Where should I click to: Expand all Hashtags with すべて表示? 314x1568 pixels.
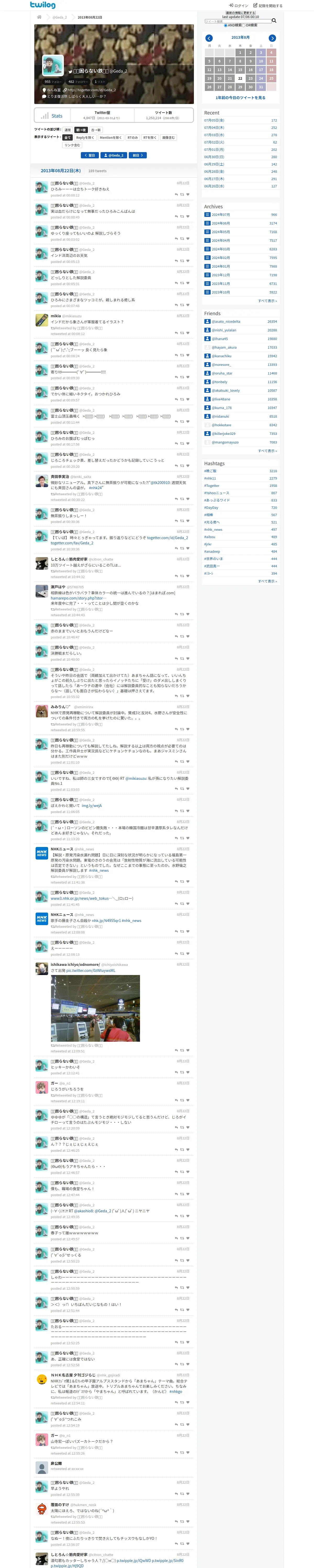(267, 581)
